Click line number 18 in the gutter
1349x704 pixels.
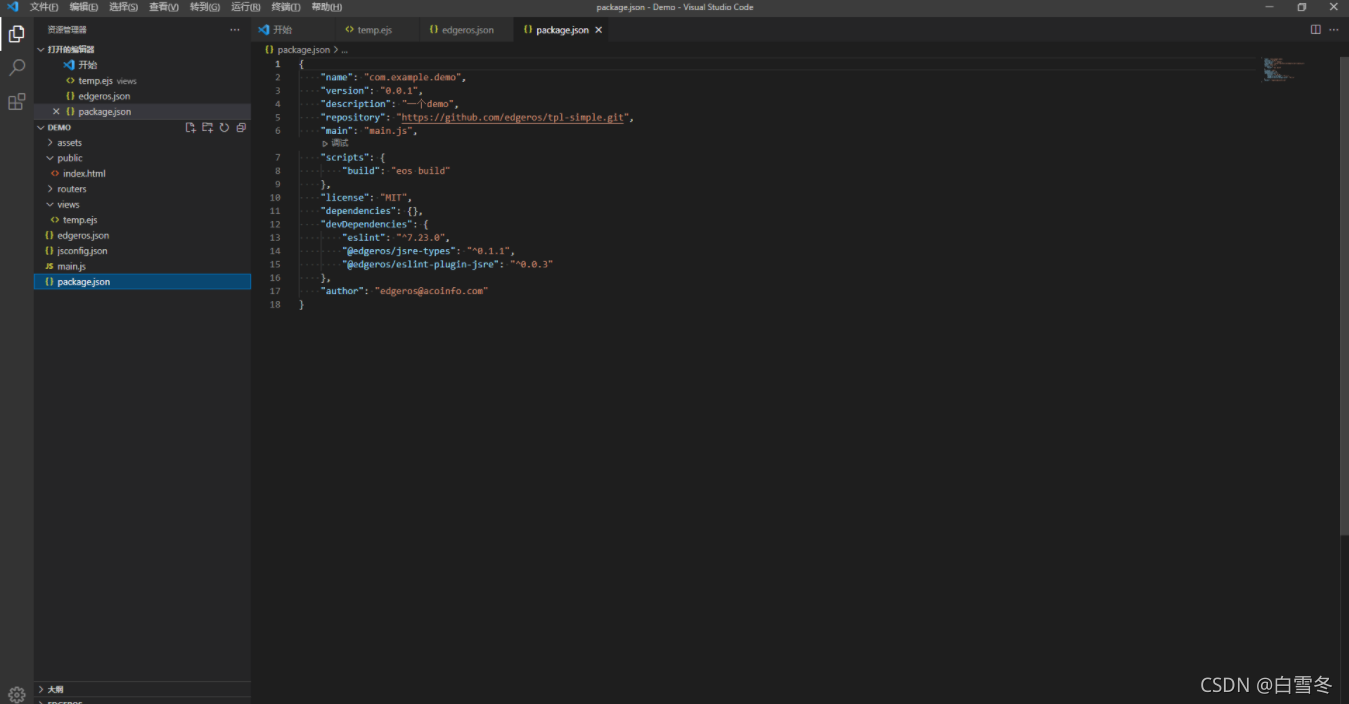coord(275,304)
